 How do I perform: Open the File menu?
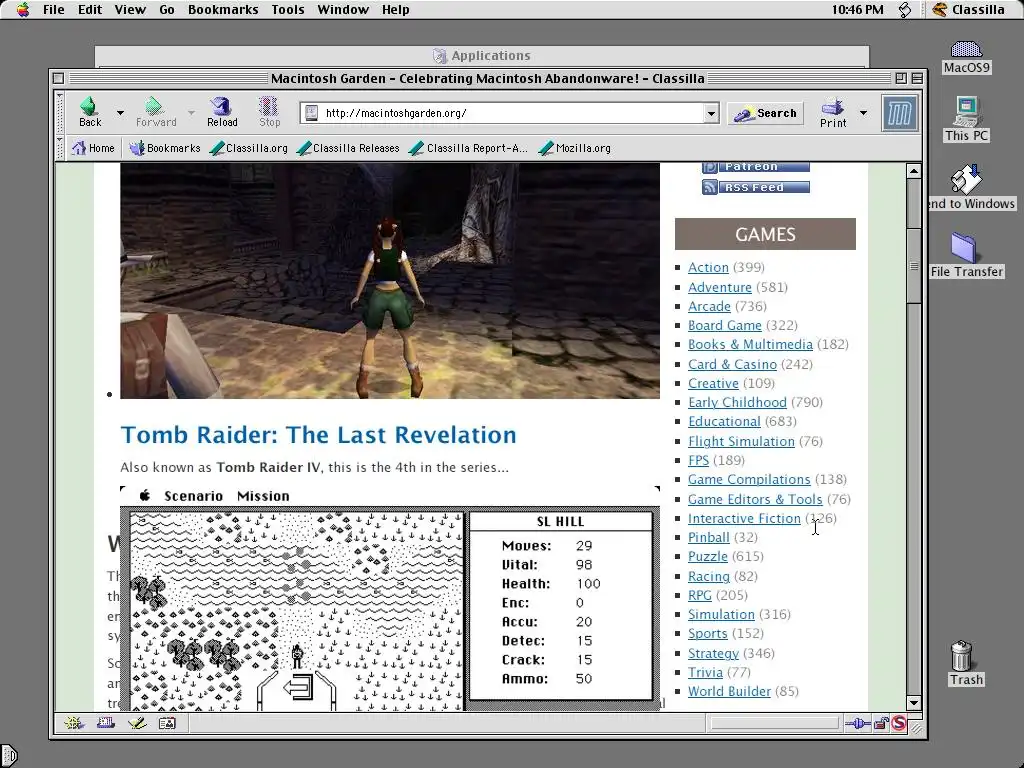[54, 9]
